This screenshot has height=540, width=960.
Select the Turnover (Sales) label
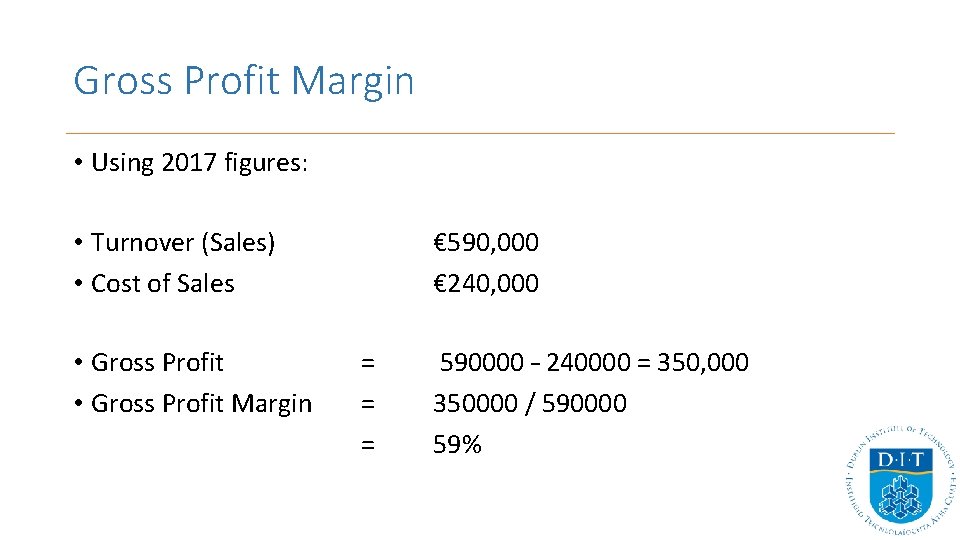183,243
